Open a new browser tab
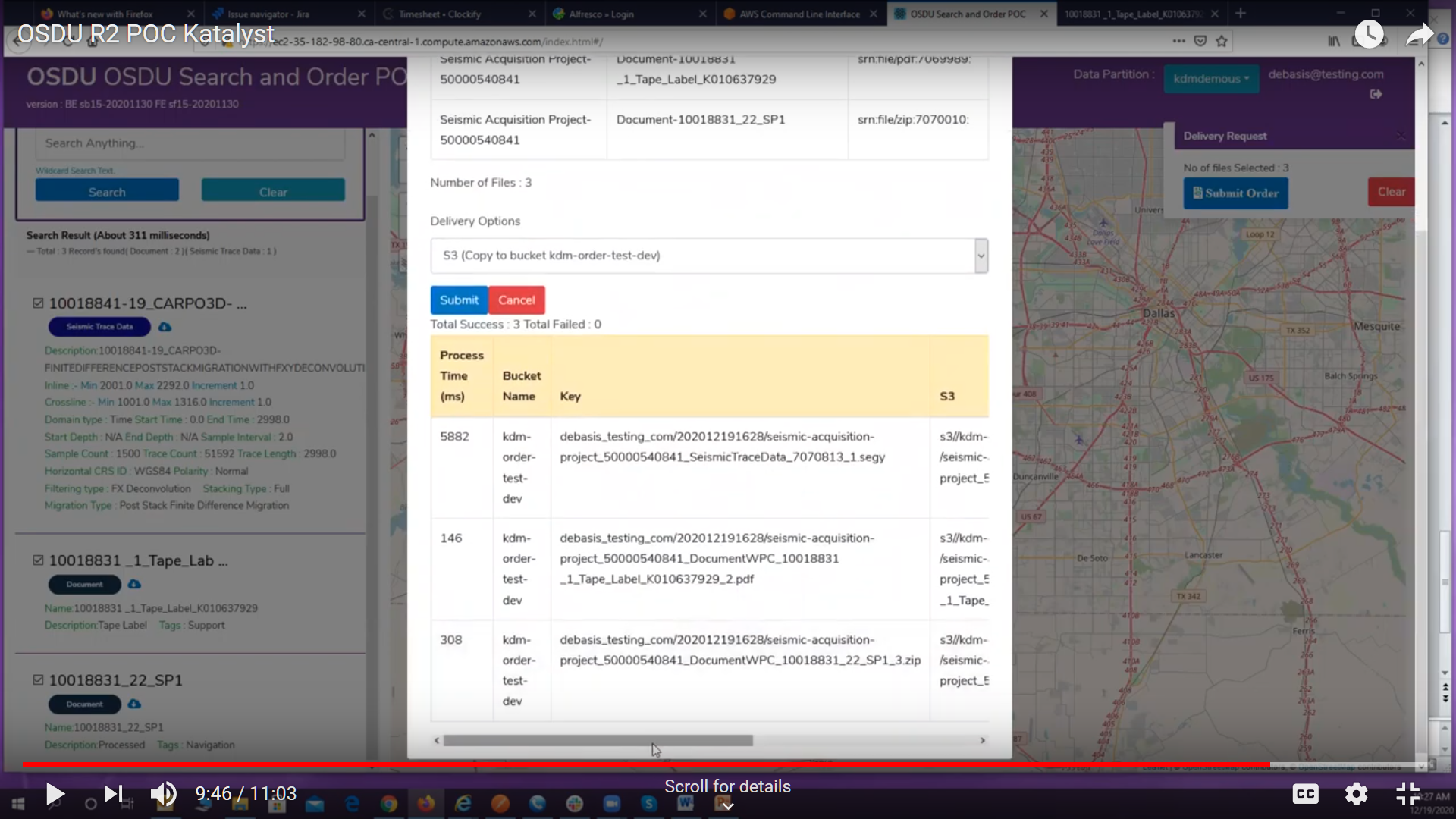The width and height of the screenshot is (1456, 819). click(x=1241, y=13)
